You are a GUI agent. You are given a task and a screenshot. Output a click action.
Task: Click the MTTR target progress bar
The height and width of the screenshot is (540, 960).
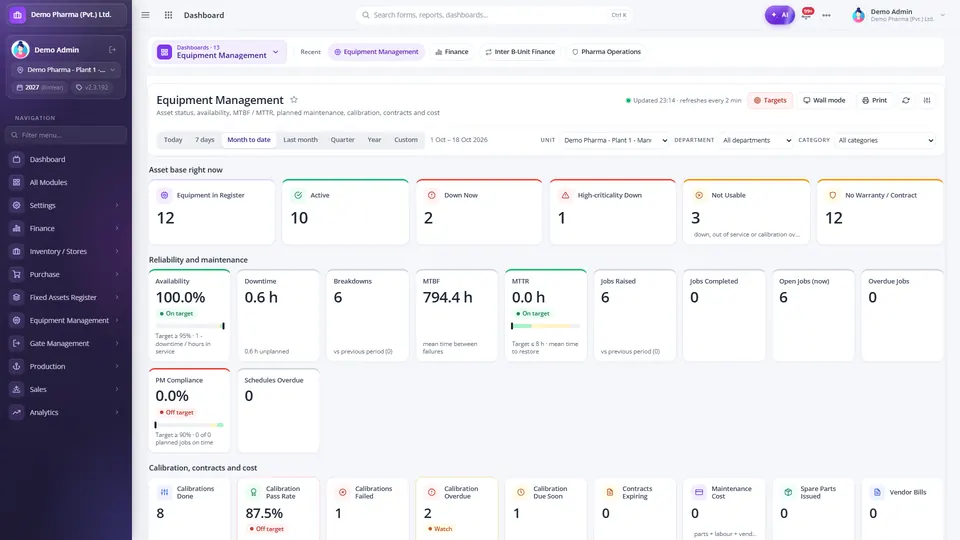[x=546, y=326]
